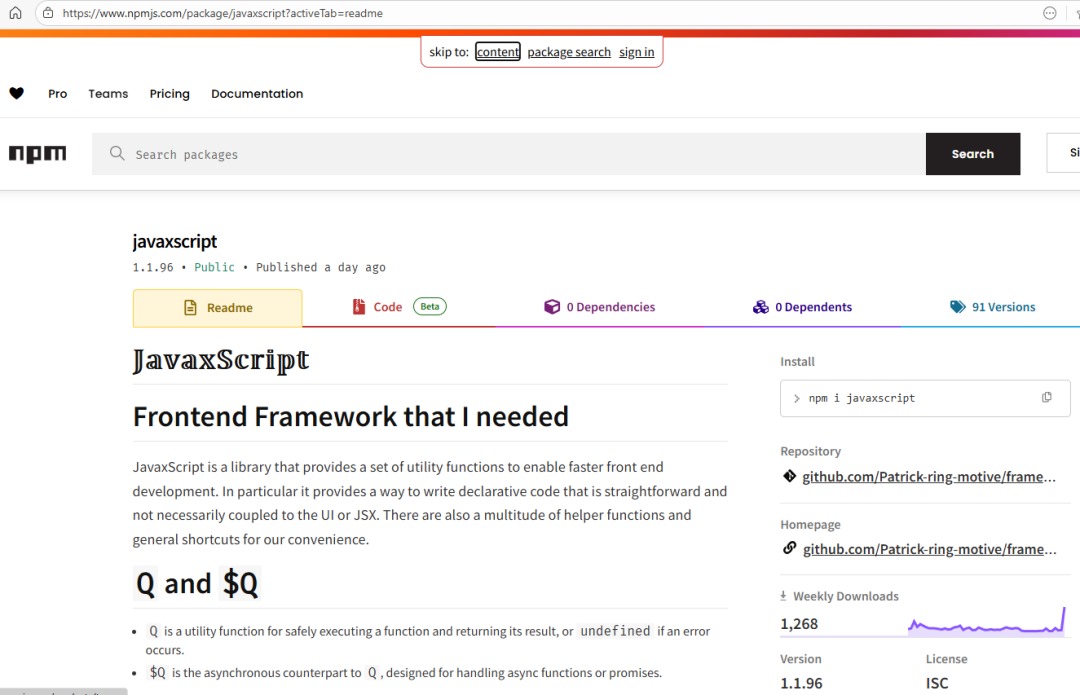Open the Teams menu item
1080x695 pixels.
click(x=108, y=94)
